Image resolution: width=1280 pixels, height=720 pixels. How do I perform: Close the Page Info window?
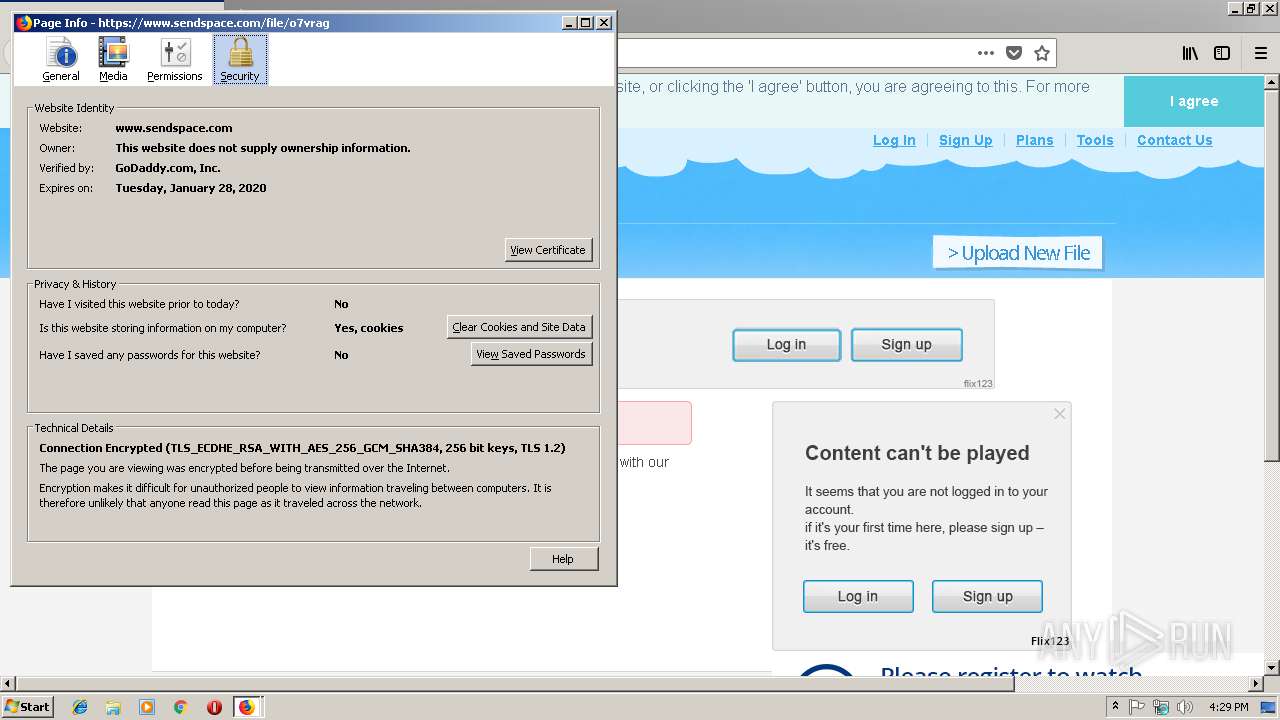(x=604, y=23)
